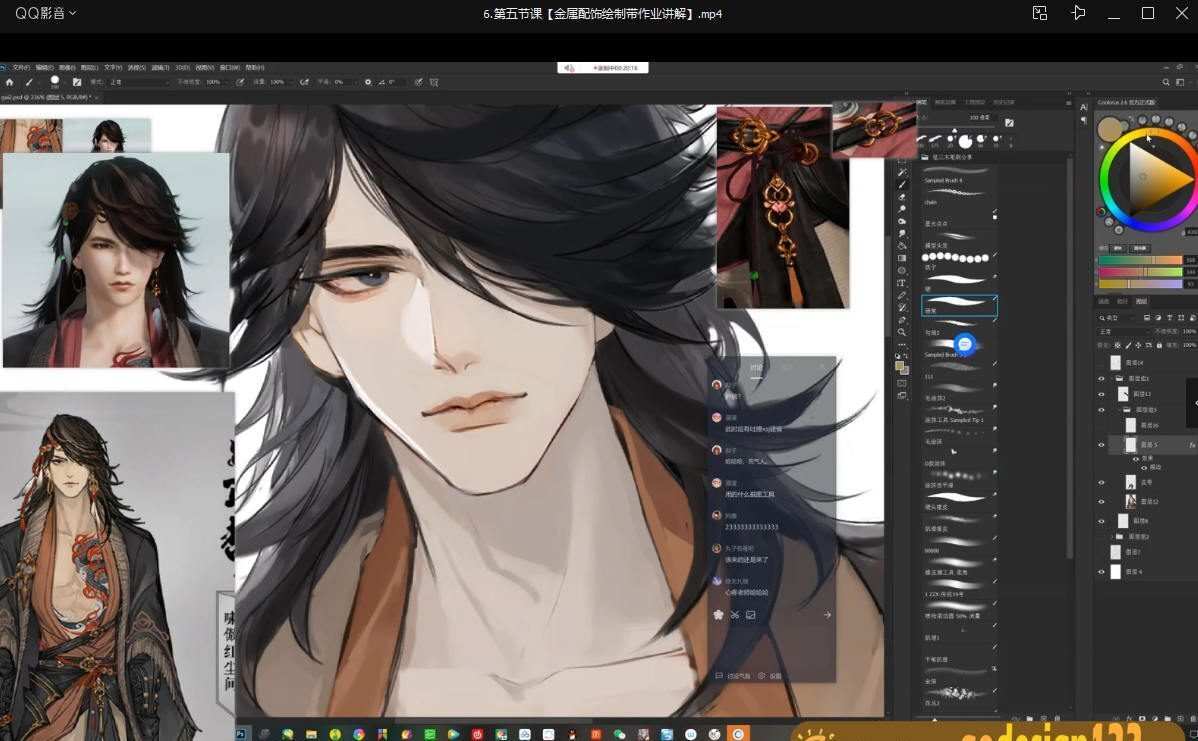
Task: Switch to the 路径 Paths tab
Action: click(x=1122, y=301)
